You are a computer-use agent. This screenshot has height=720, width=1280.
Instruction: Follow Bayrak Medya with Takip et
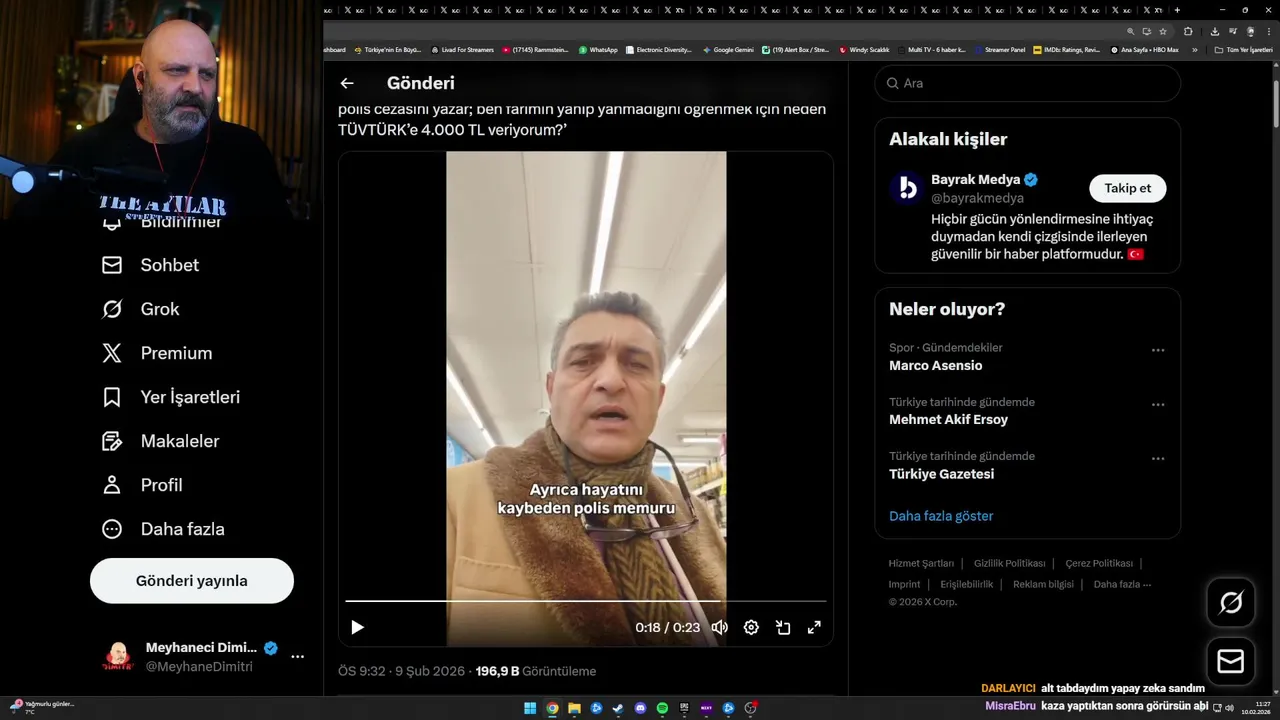point(1127,188)
